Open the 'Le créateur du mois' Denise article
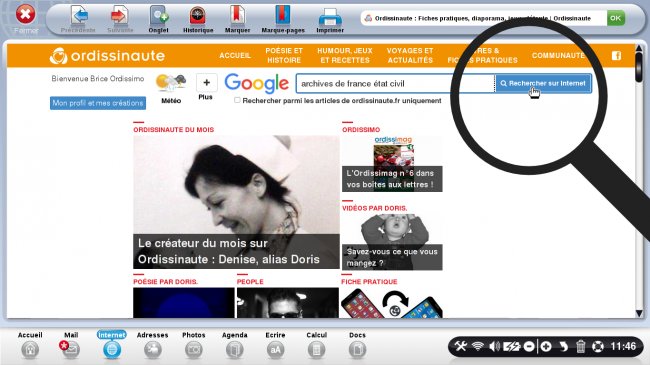Screen dimensions: 650x365 pos(236,202)
